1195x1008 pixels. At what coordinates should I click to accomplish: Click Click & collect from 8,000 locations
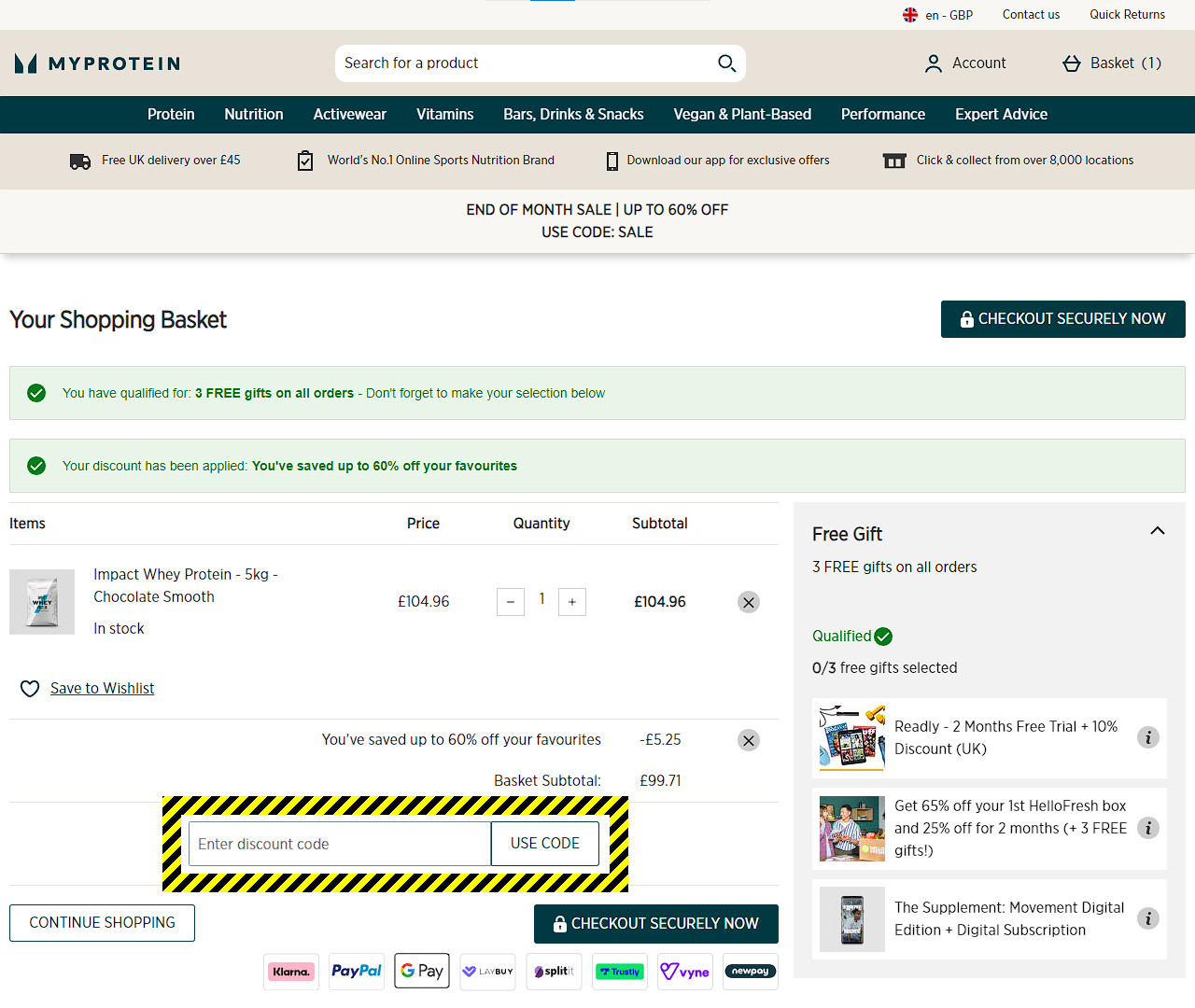click(1025, 161)
